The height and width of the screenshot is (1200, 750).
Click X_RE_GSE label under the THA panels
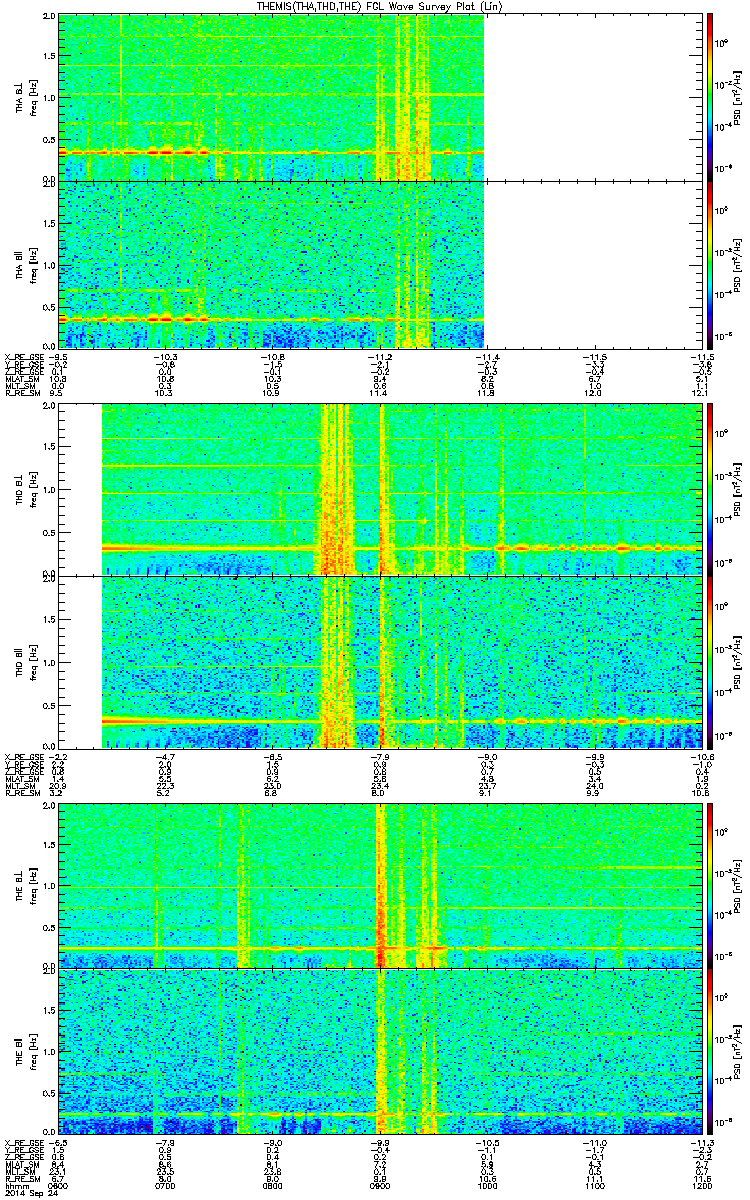23,357
